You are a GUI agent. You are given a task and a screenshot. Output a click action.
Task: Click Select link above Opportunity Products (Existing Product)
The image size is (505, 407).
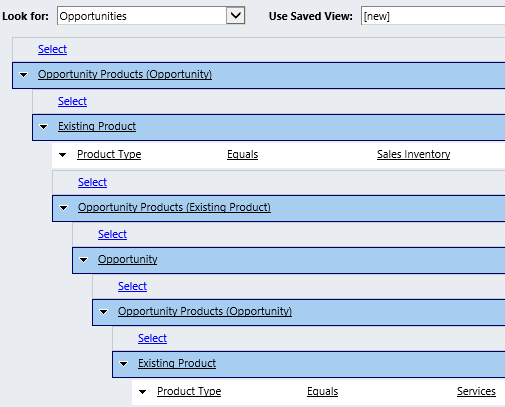[92, 182]
